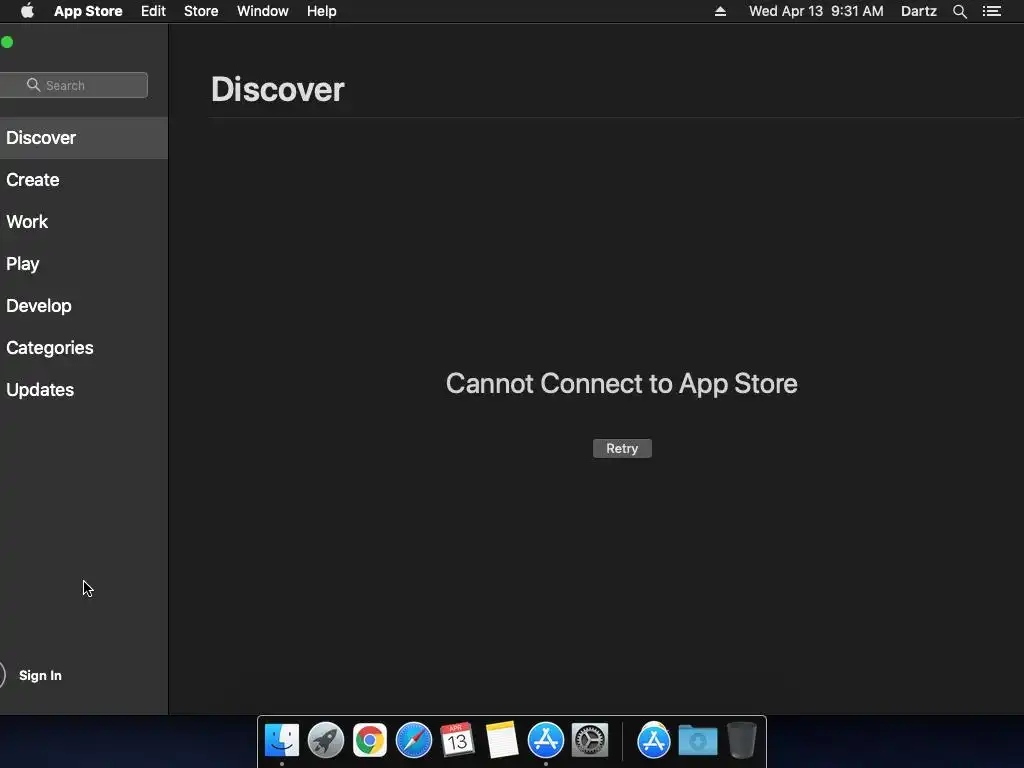This screenshot has width=1024, height=768.
Task: Select Play in the sidebar
Action: coord(84,264)
